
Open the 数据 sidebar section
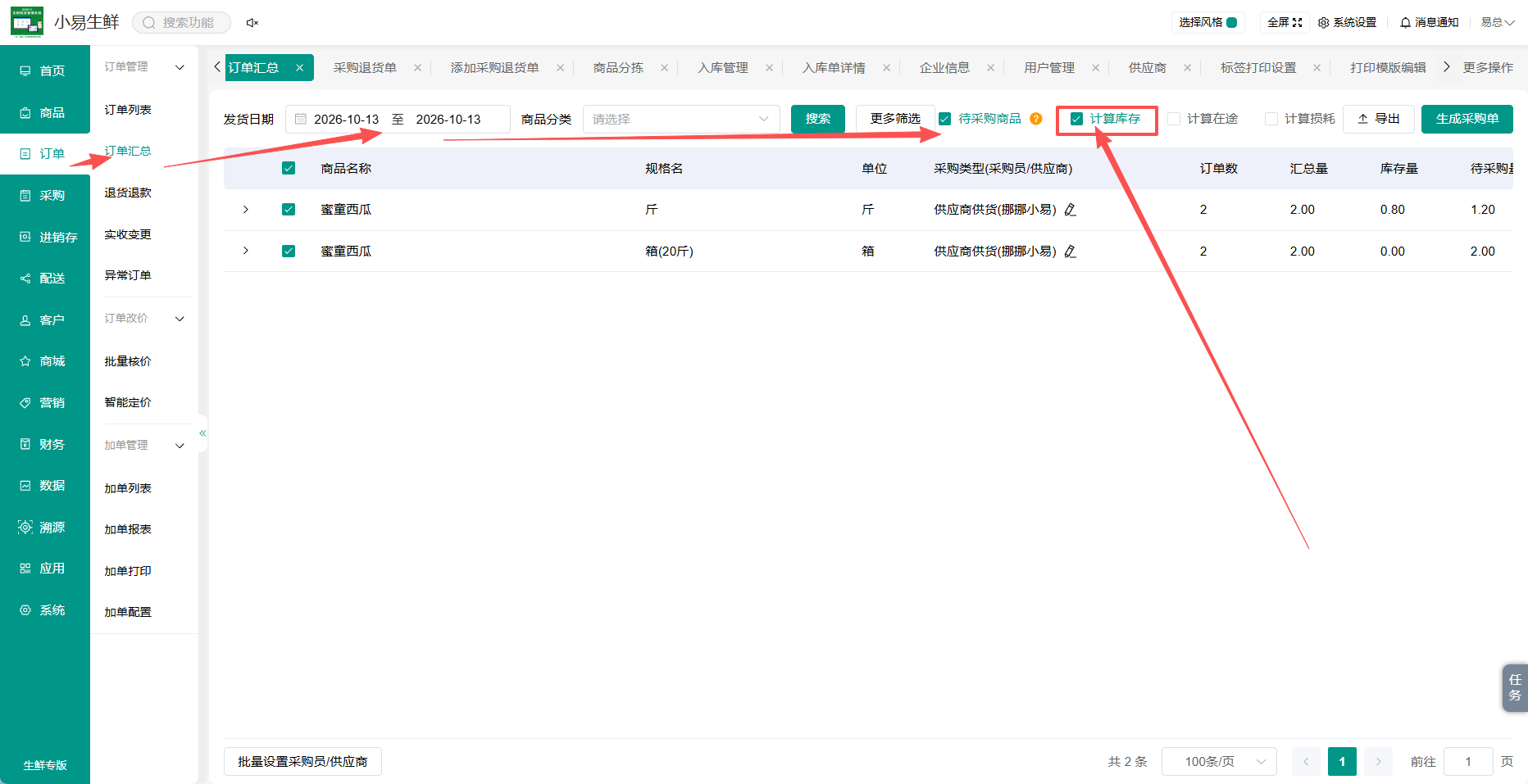tap(44, 485)
